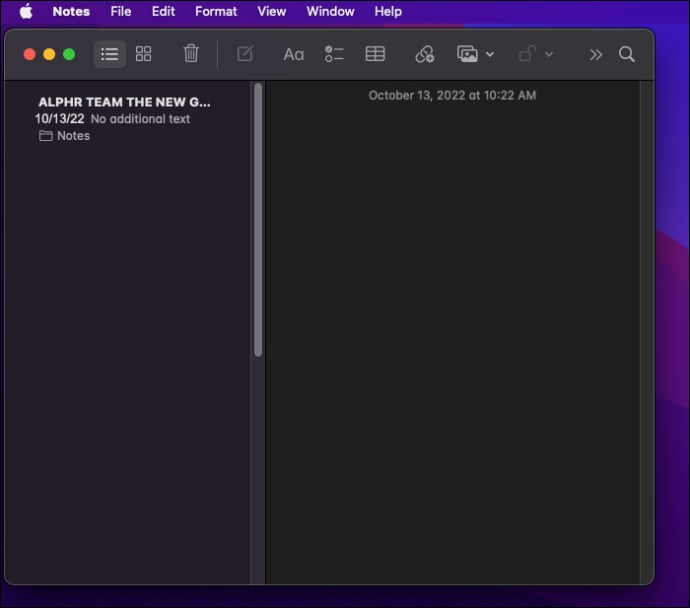Screen dimensions: 690x608
Task: Open search with magnifying glass icon
Action: [x=627, y=54]
